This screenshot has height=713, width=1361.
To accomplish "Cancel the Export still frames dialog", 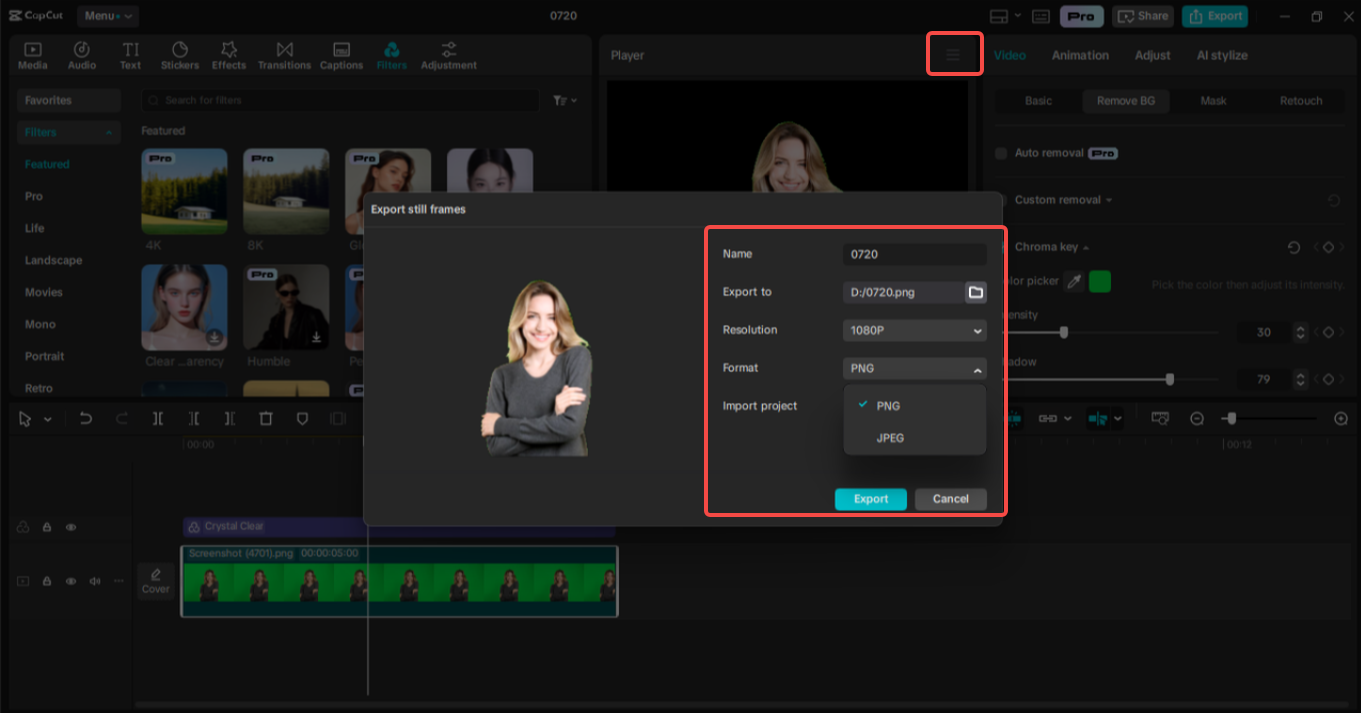I will coord(949,499).
